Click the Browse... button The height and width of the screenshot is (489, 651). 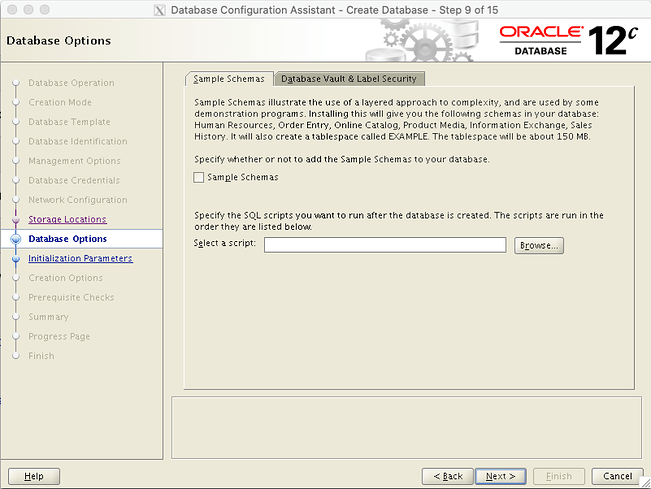[x=539, y=245]
